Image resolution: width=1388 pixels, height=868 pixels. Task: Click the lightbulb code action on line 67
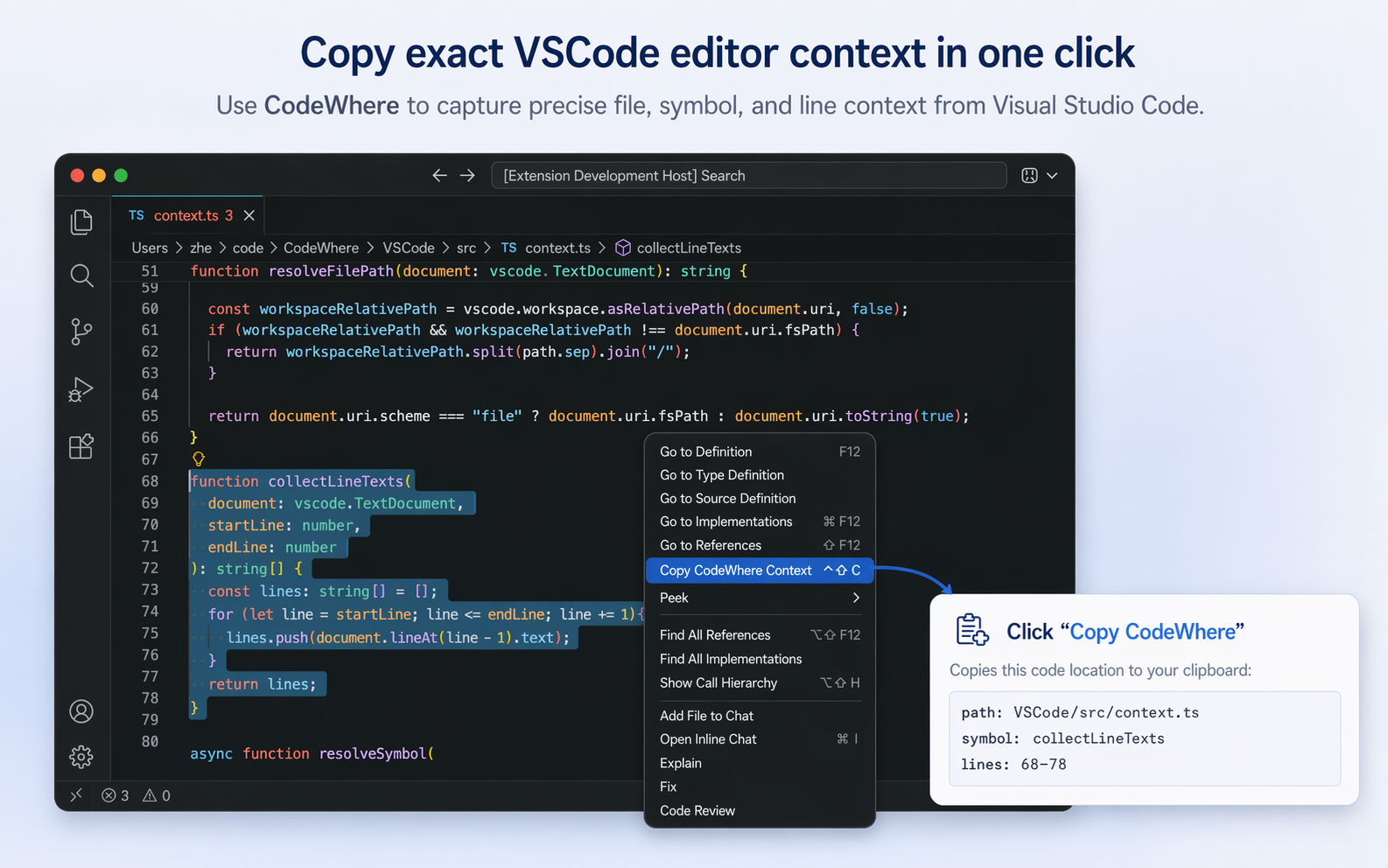tap(199, 458)
